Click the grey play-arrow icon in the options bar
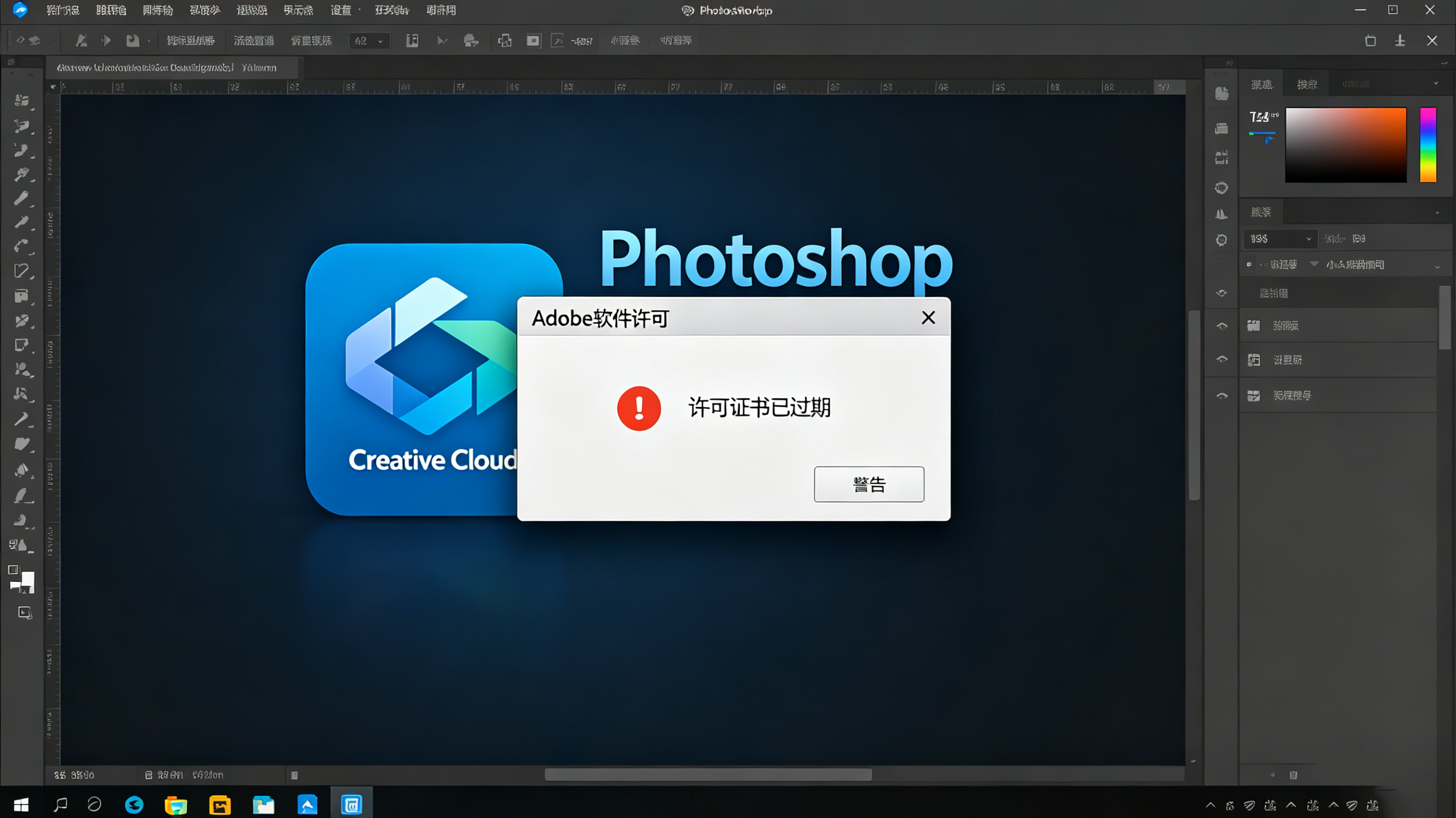The image size is (1456, 818). pyautogui.click(x=442, y=41)
